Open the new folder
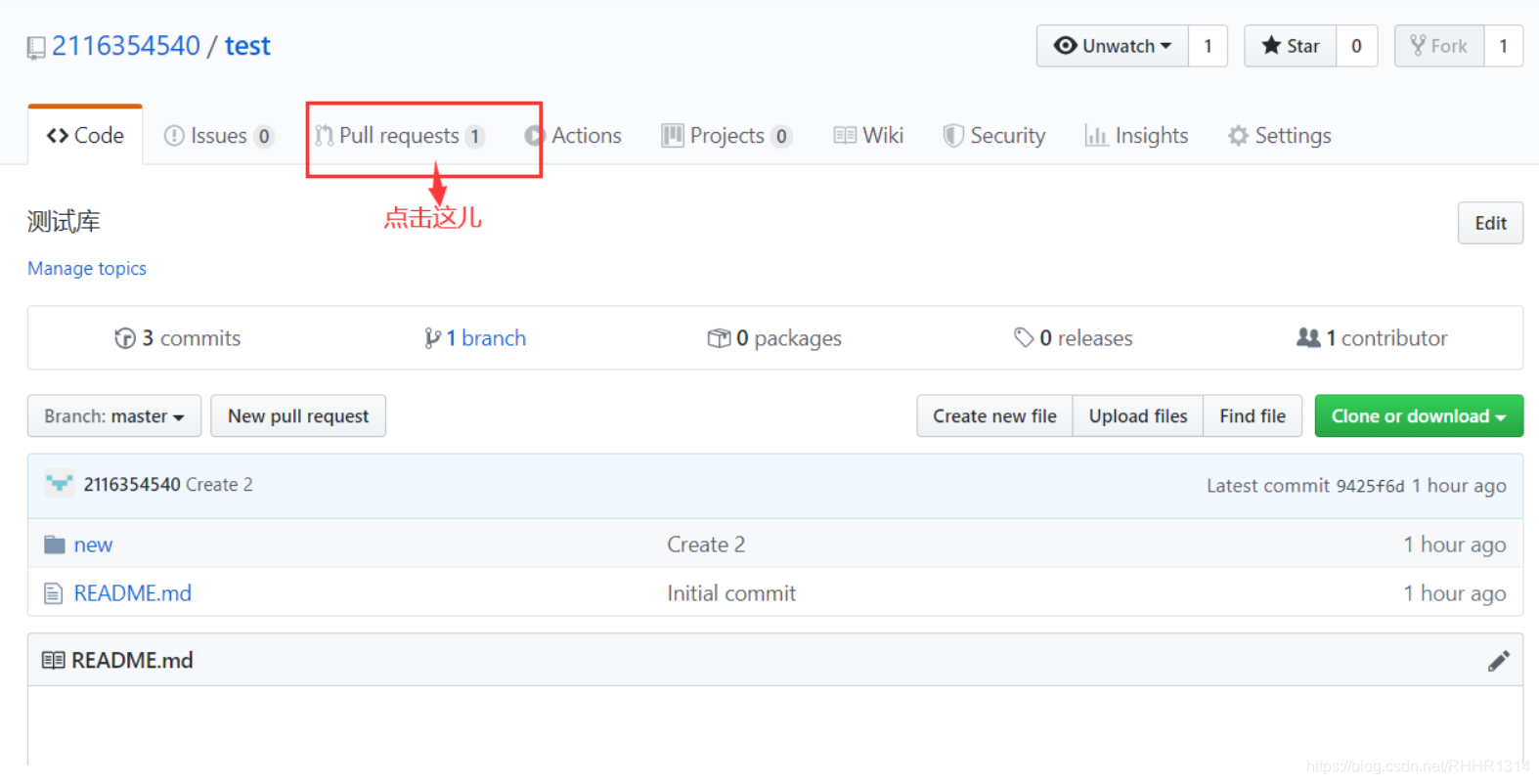The image size is (1539, 784). coord(93,544)
